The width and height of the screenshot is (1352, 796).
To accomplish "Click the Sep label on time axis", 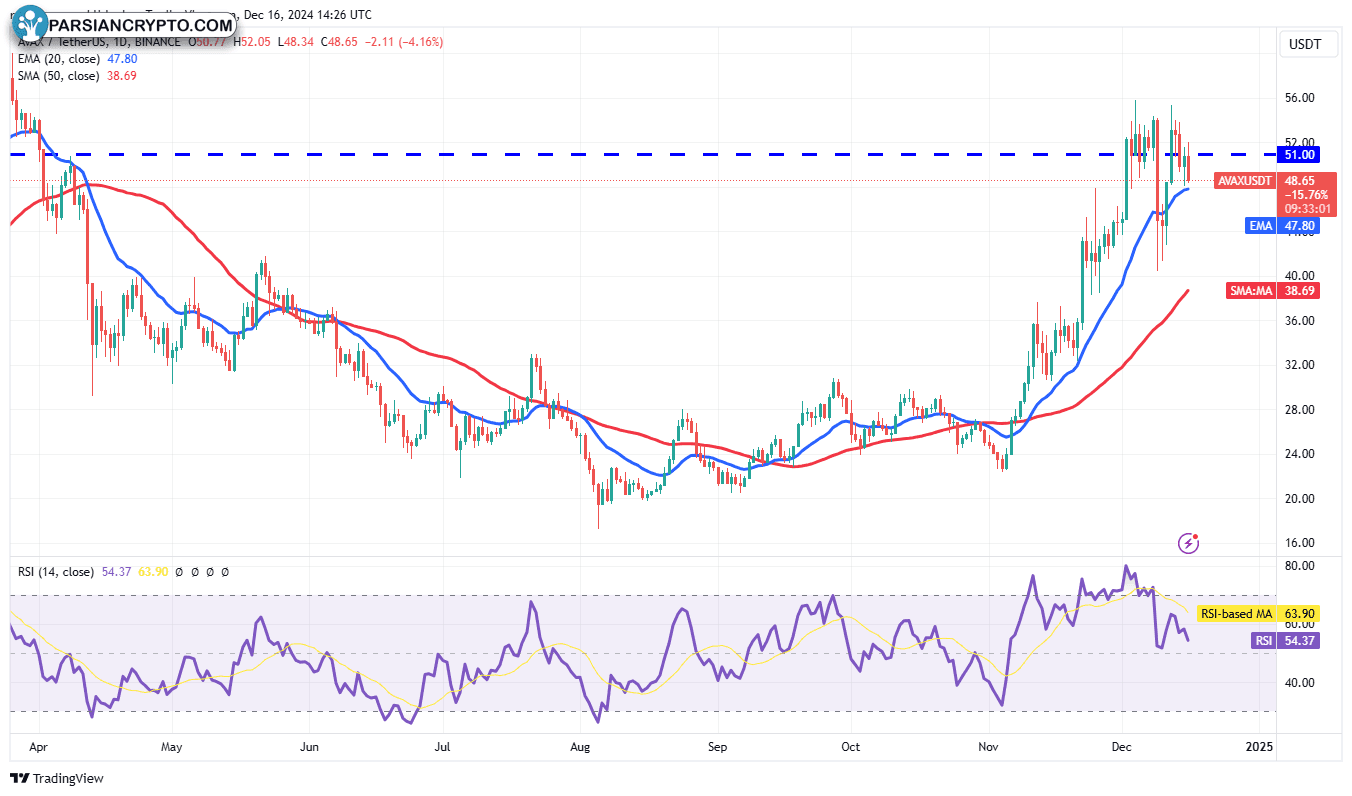I will coord(716,746).
